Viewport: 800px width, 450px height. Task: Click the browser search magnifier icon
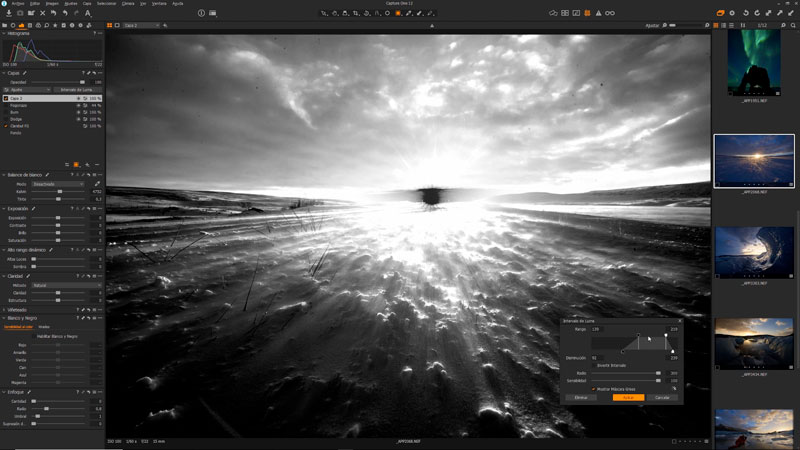(x=792, y=24)
